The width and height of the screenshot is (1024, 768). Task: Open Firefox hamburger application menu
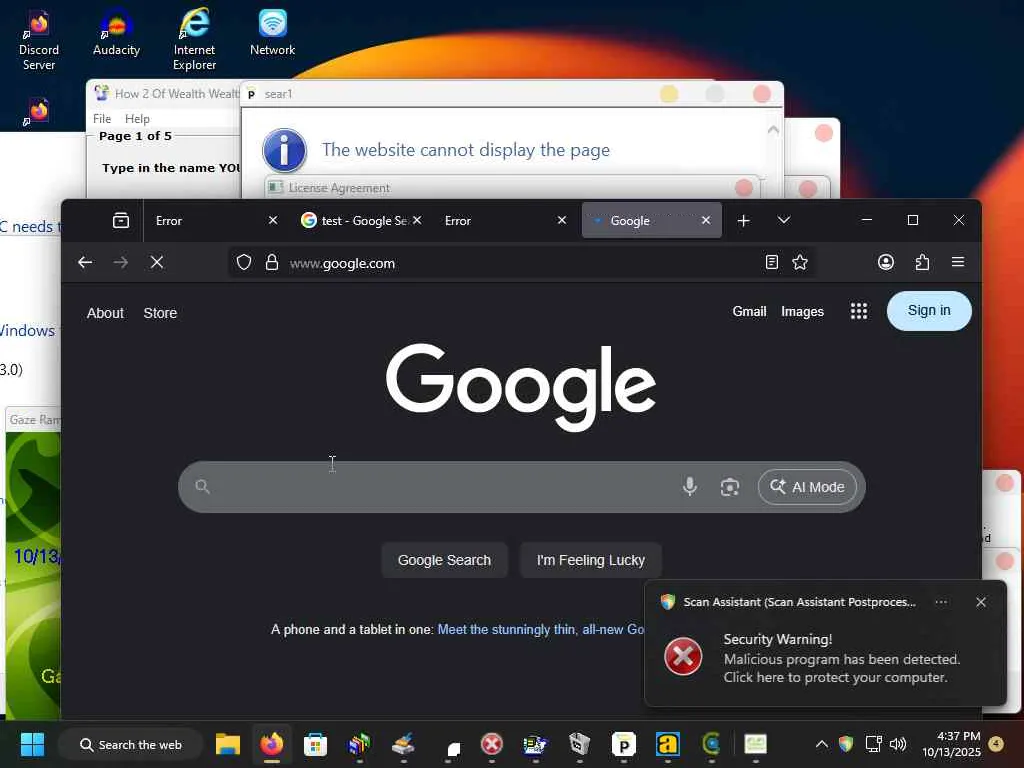coord(958,263)
